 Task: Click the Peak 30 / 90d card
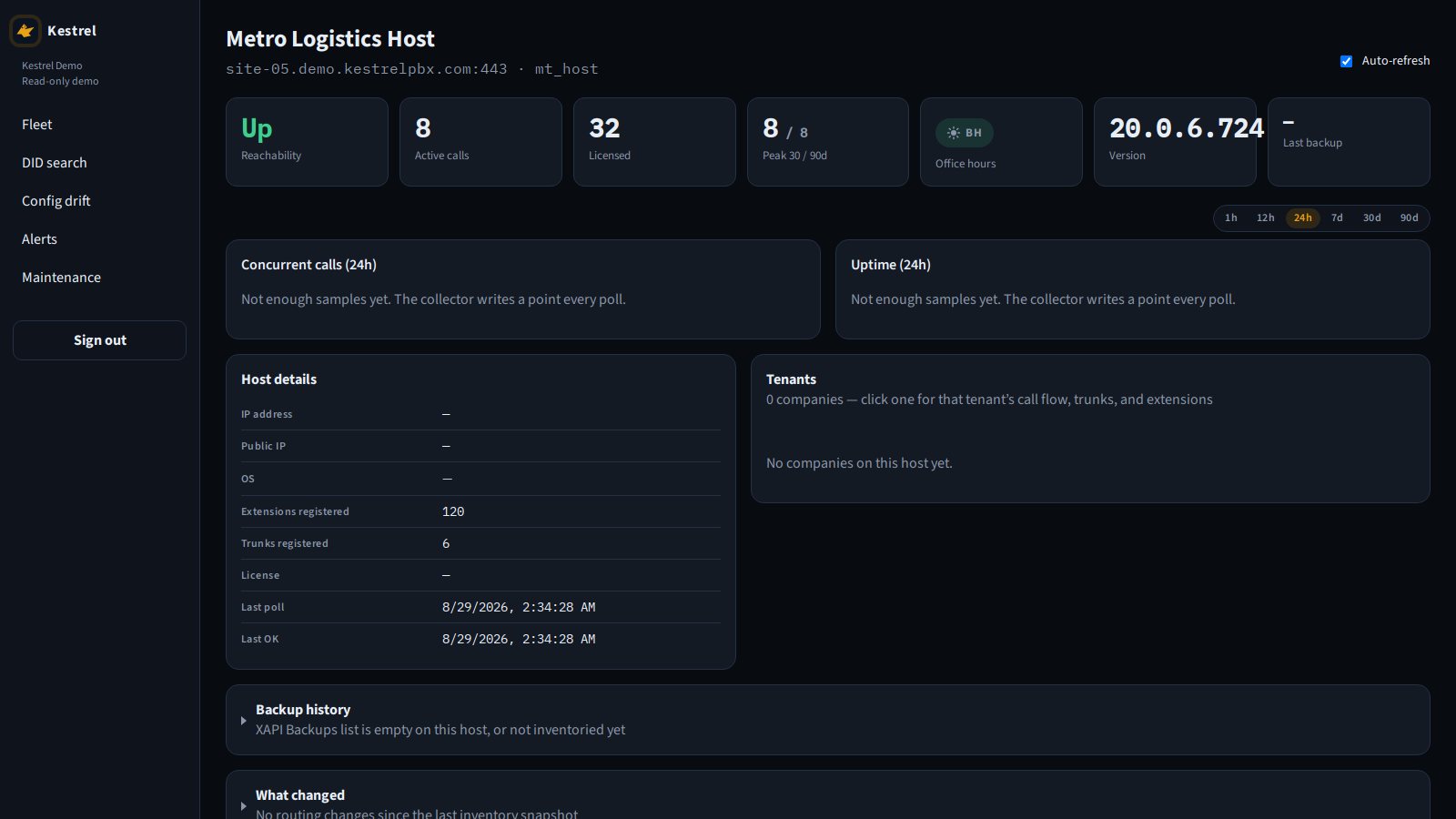[x=828, y=142]
